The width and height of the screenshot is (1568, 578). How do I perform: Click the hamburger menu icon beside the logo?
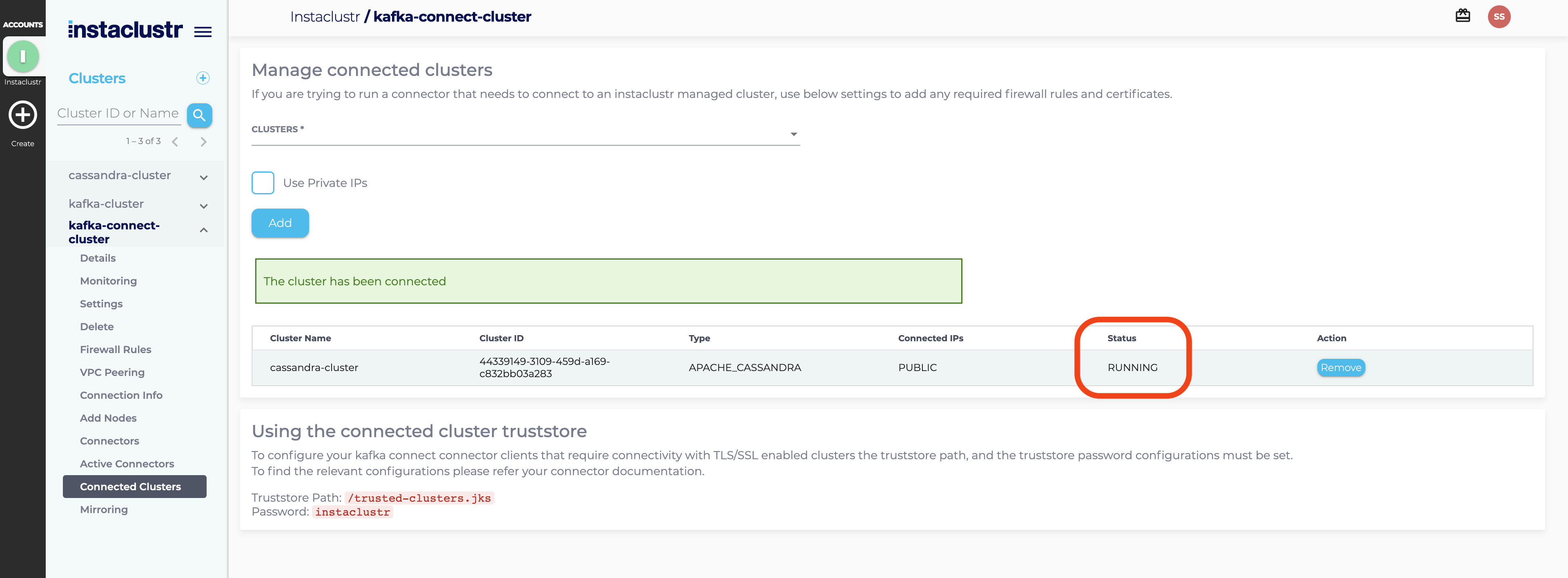[x=203, y=32]
